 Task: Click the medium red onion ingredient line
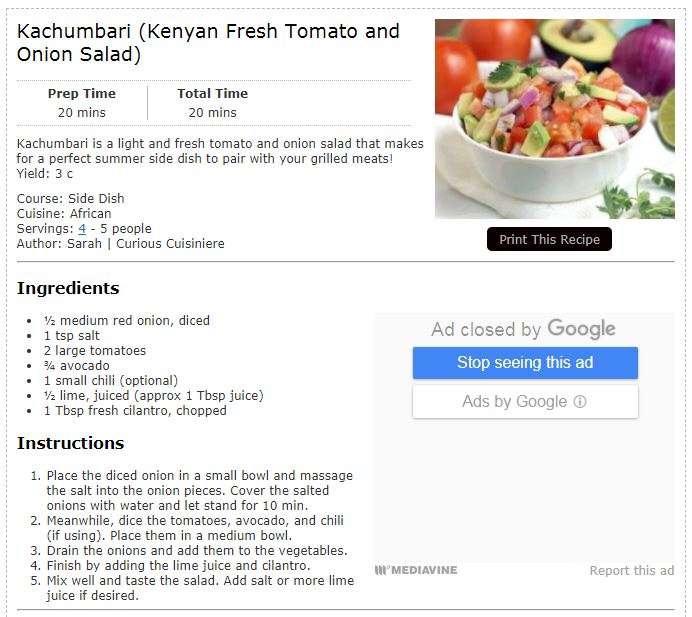pyautogui.click(x=127, y=321)
